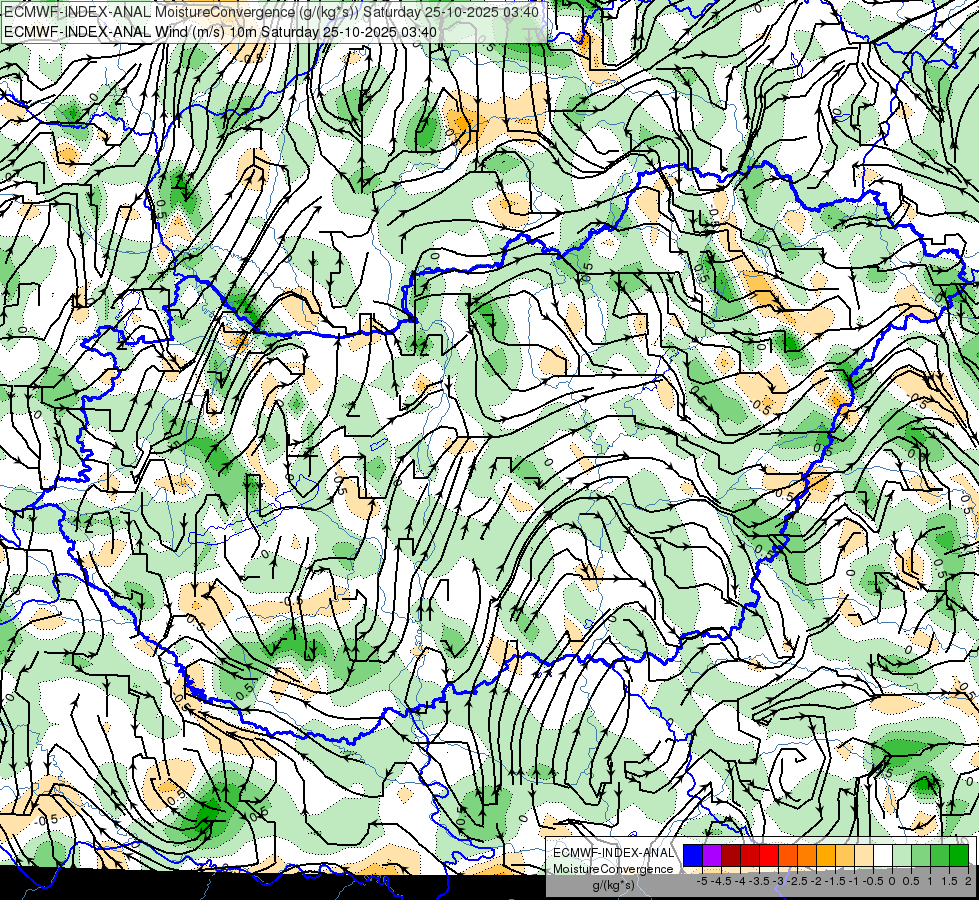The width and height of the screenshot is (979, 900).
Task: Select the palest green legend swatch
Action: pyautogui.click(x=902, y=855)
